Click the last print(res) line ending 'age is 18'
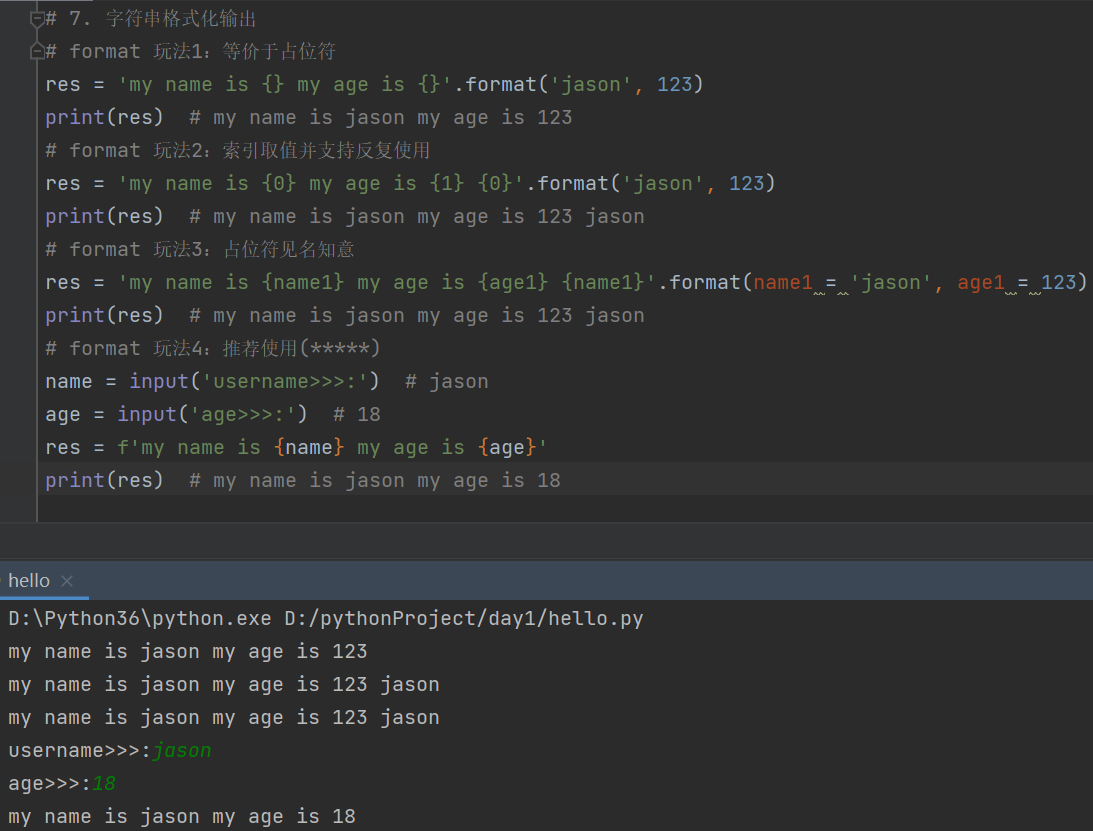This screenshot has height=831, width=1093. (303, 480)
